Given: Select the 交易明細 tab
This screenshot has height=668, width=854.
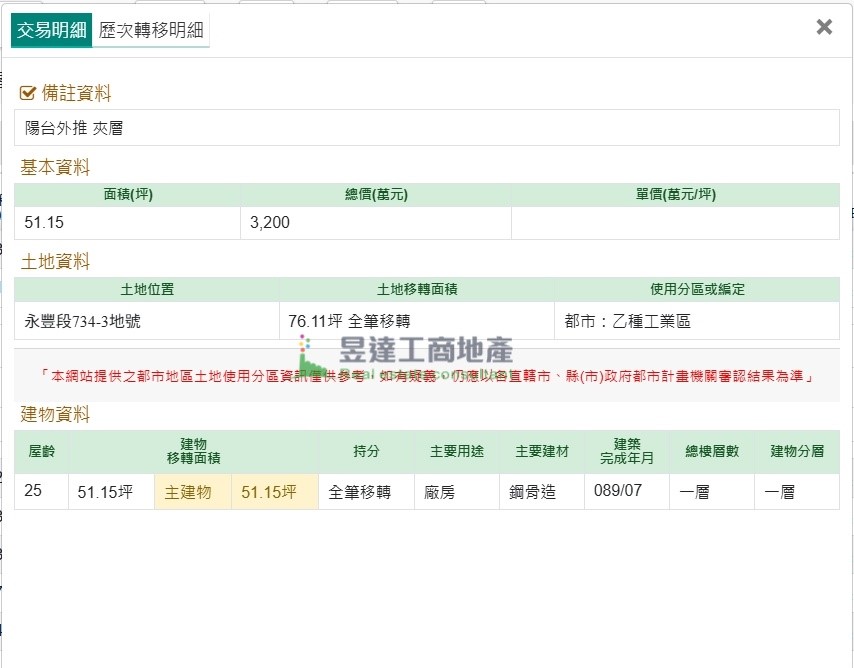Looking at the screenshot, I should click(x=52, y=30).
